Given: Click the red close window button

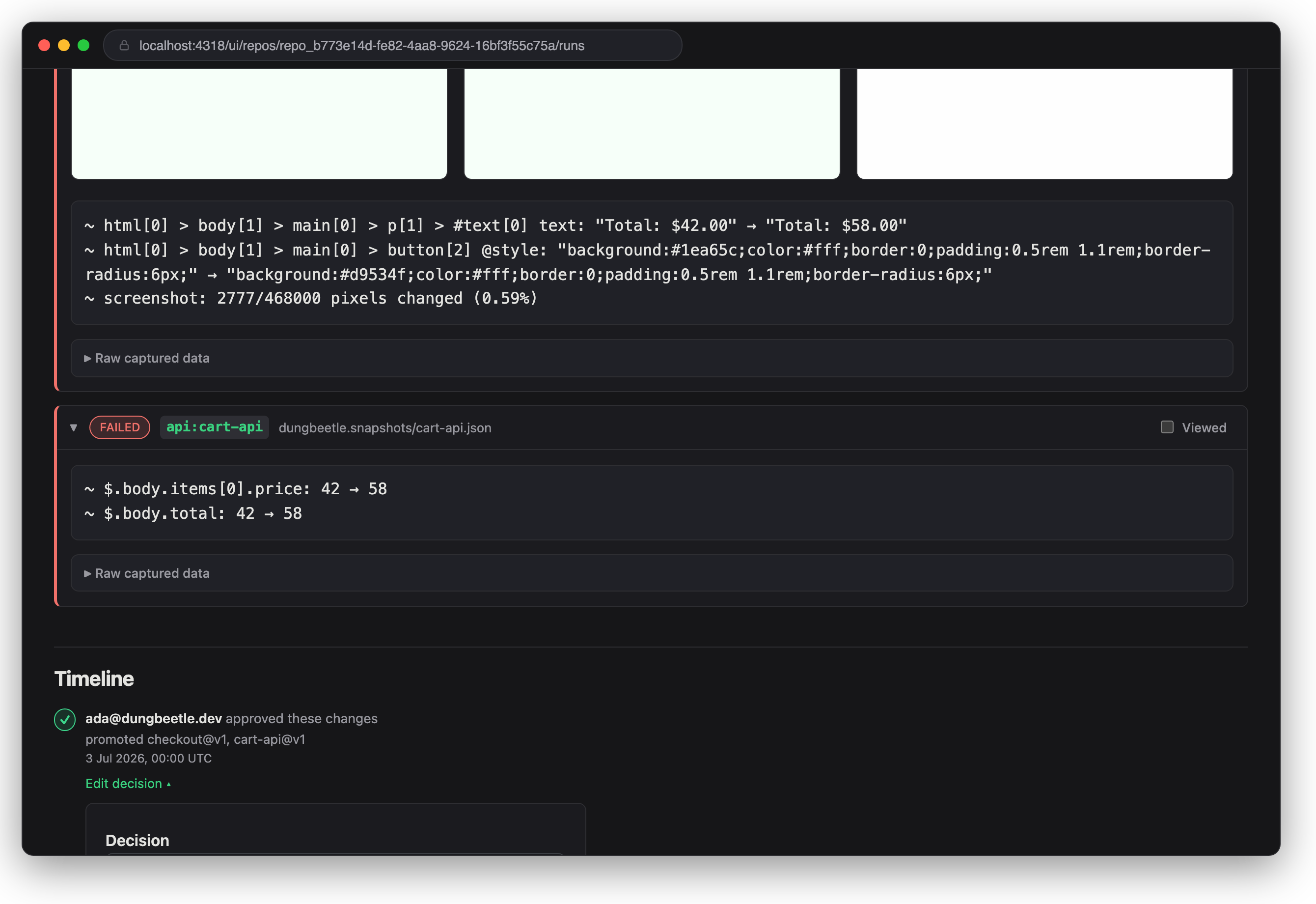Looking at the screenshot, I should tap(44, 45).
